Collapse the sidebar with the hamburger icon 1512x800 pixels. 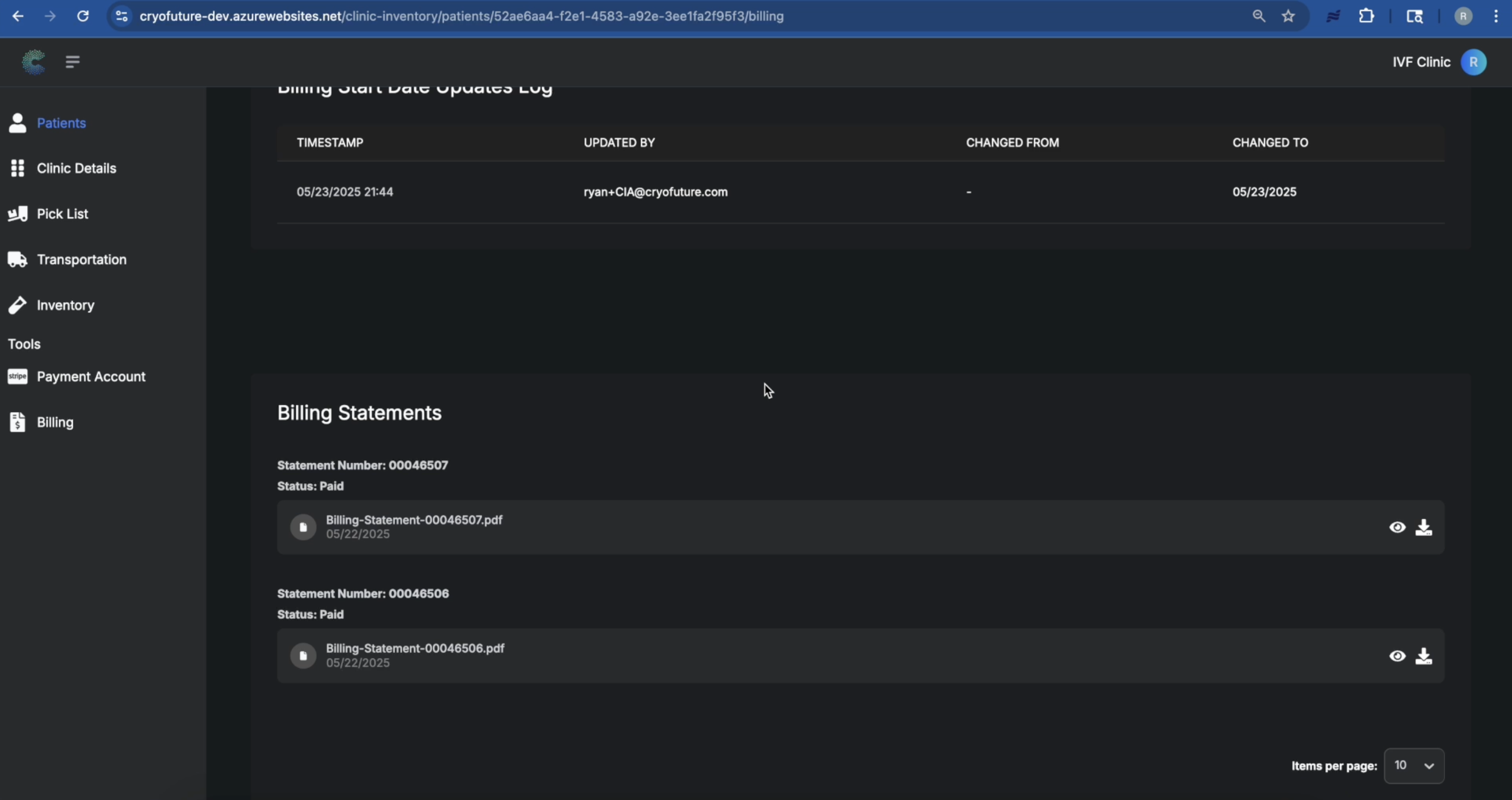(72, 62)
